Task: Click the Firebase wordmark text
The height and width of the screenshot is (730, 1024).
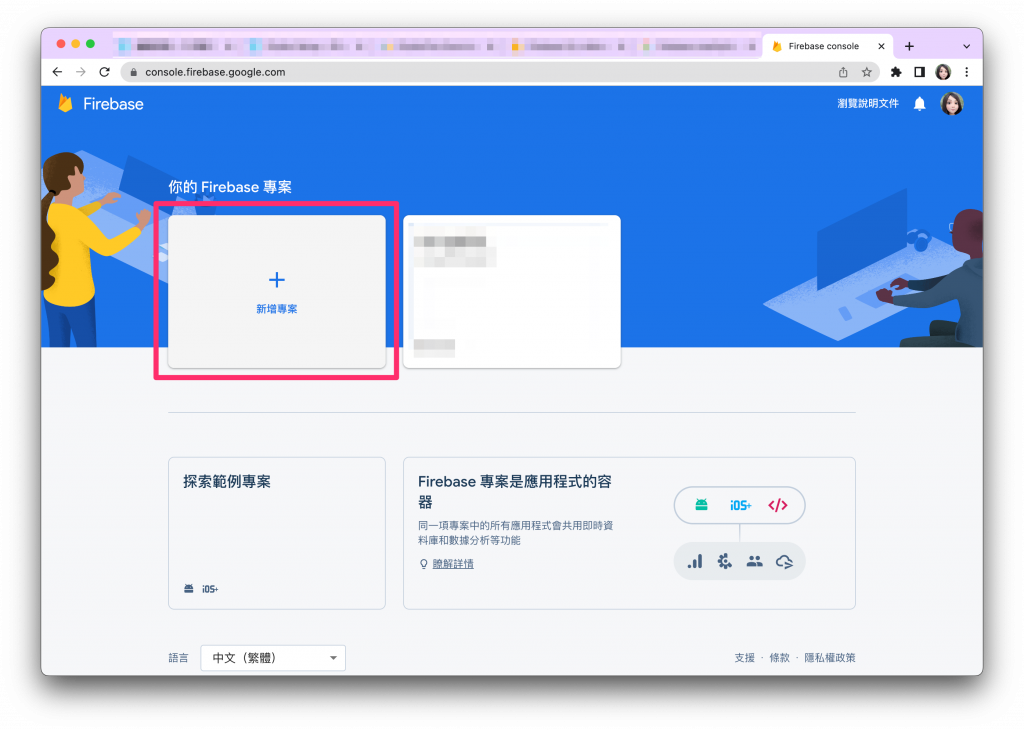Action: (x=113, y=104)
